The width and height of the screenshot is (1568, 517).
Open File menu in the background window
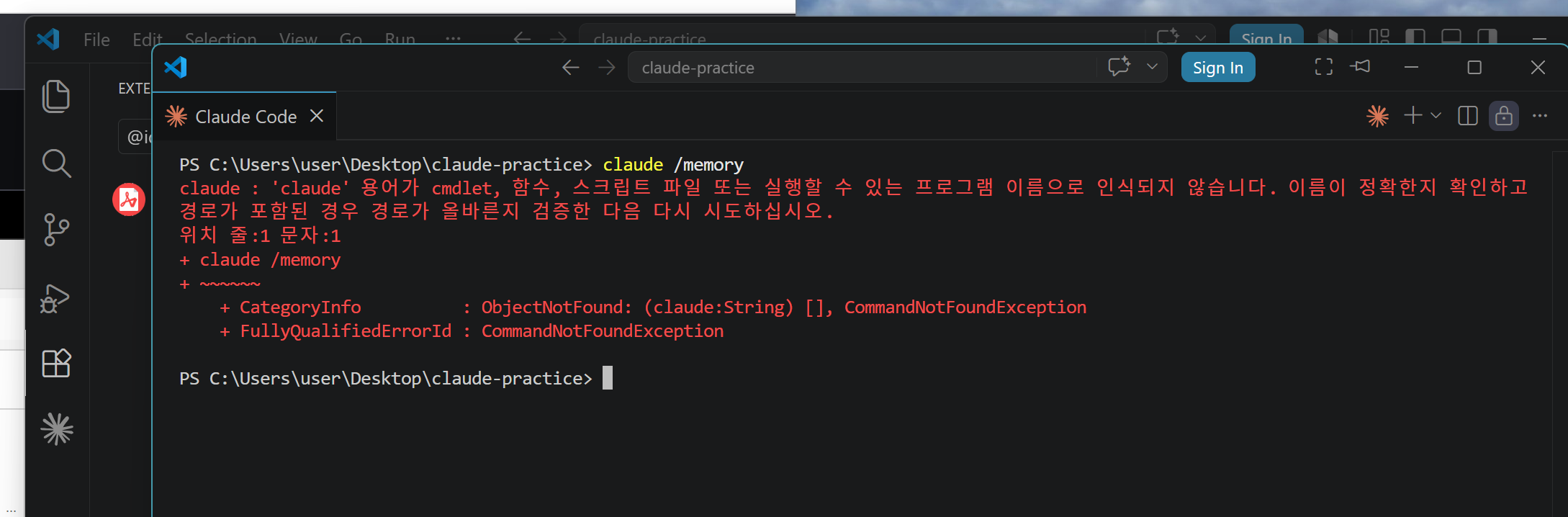(96, 40)
